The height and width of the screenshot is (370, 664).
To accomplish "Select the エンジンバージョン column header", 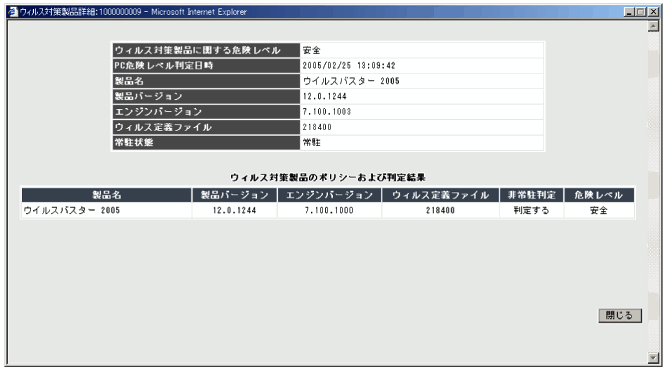I will (329, 195).
